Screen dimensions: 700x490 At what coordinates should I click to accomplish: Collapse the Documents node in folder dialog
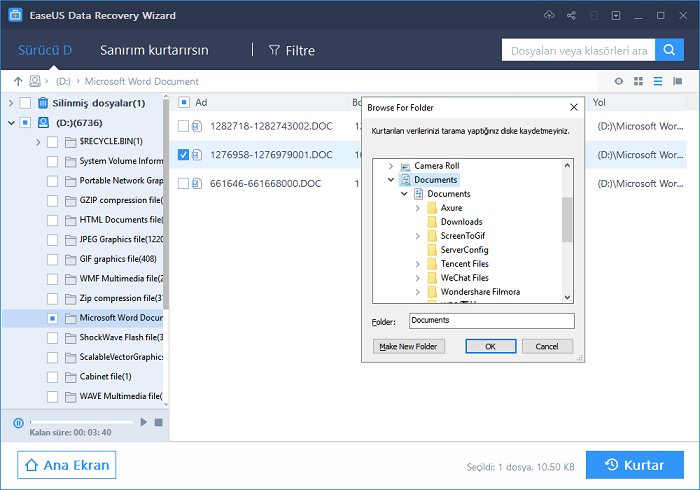[391, 180]
